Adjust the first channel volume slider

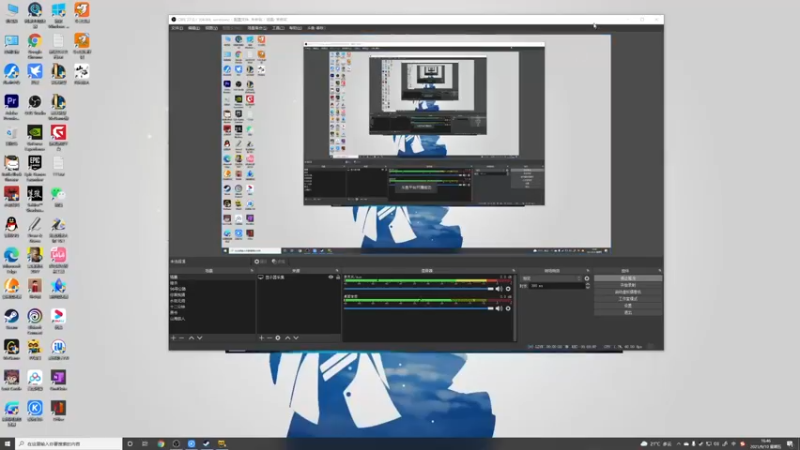[419, 289]
